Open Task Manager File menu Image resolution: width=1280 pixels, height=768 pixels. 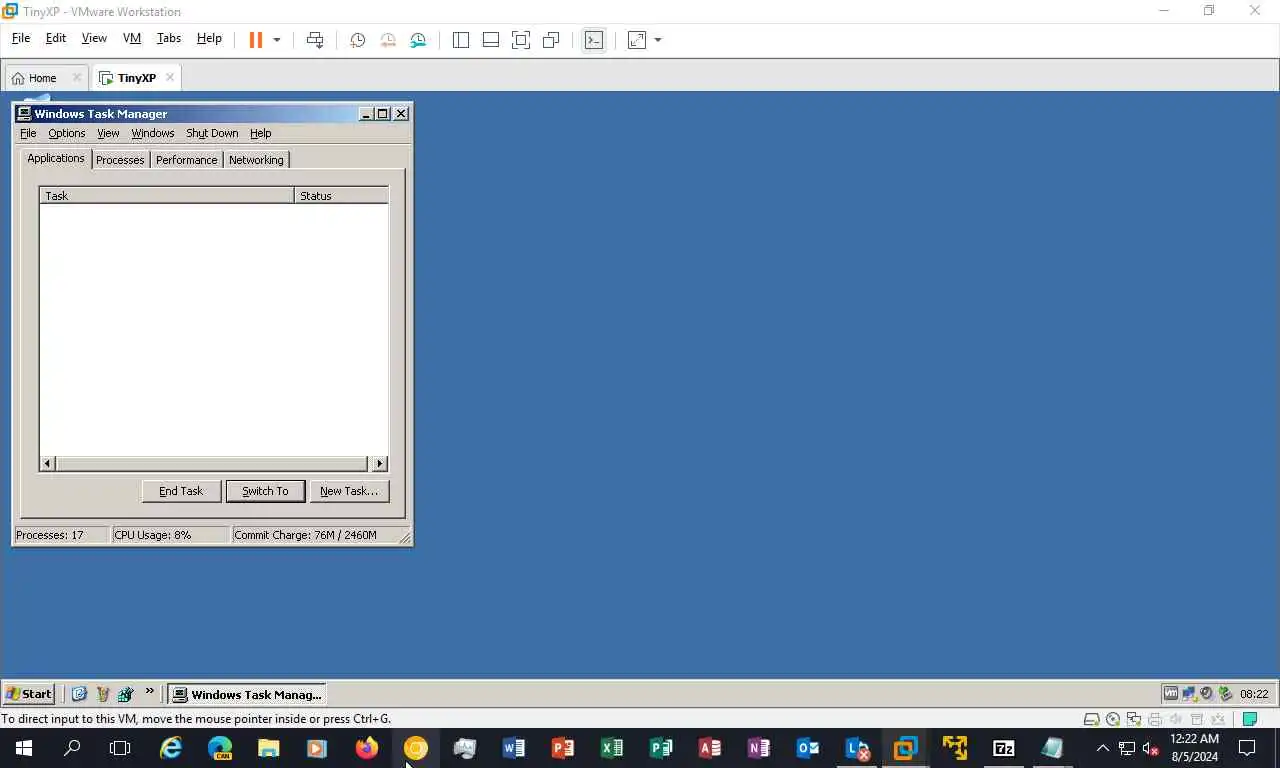click(28, 133)
